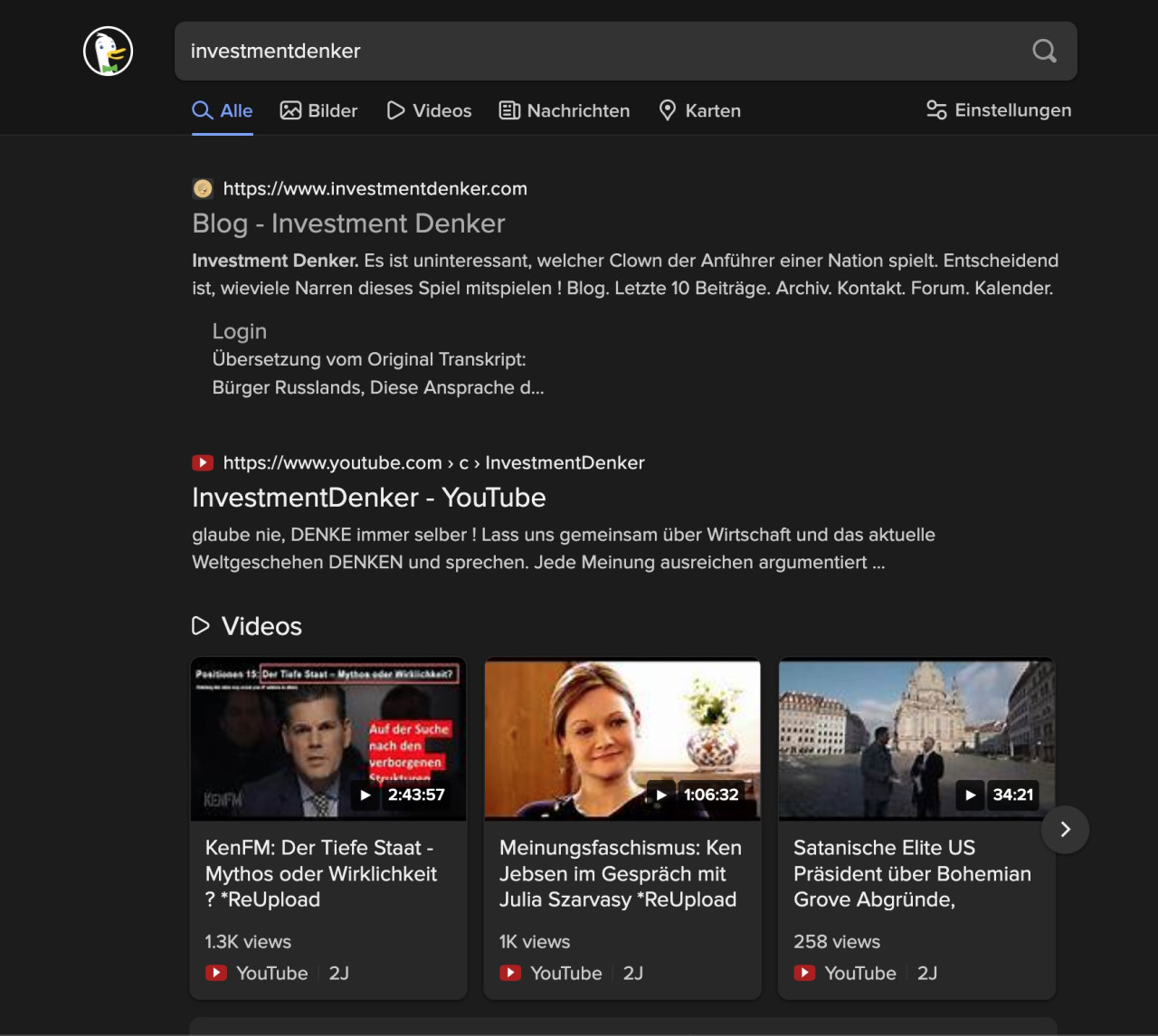The height and width of the screenshot is (1036, 1158).
Task: Click the Videos section header icon
Action: pyautogui.click(x=201, y=626)
